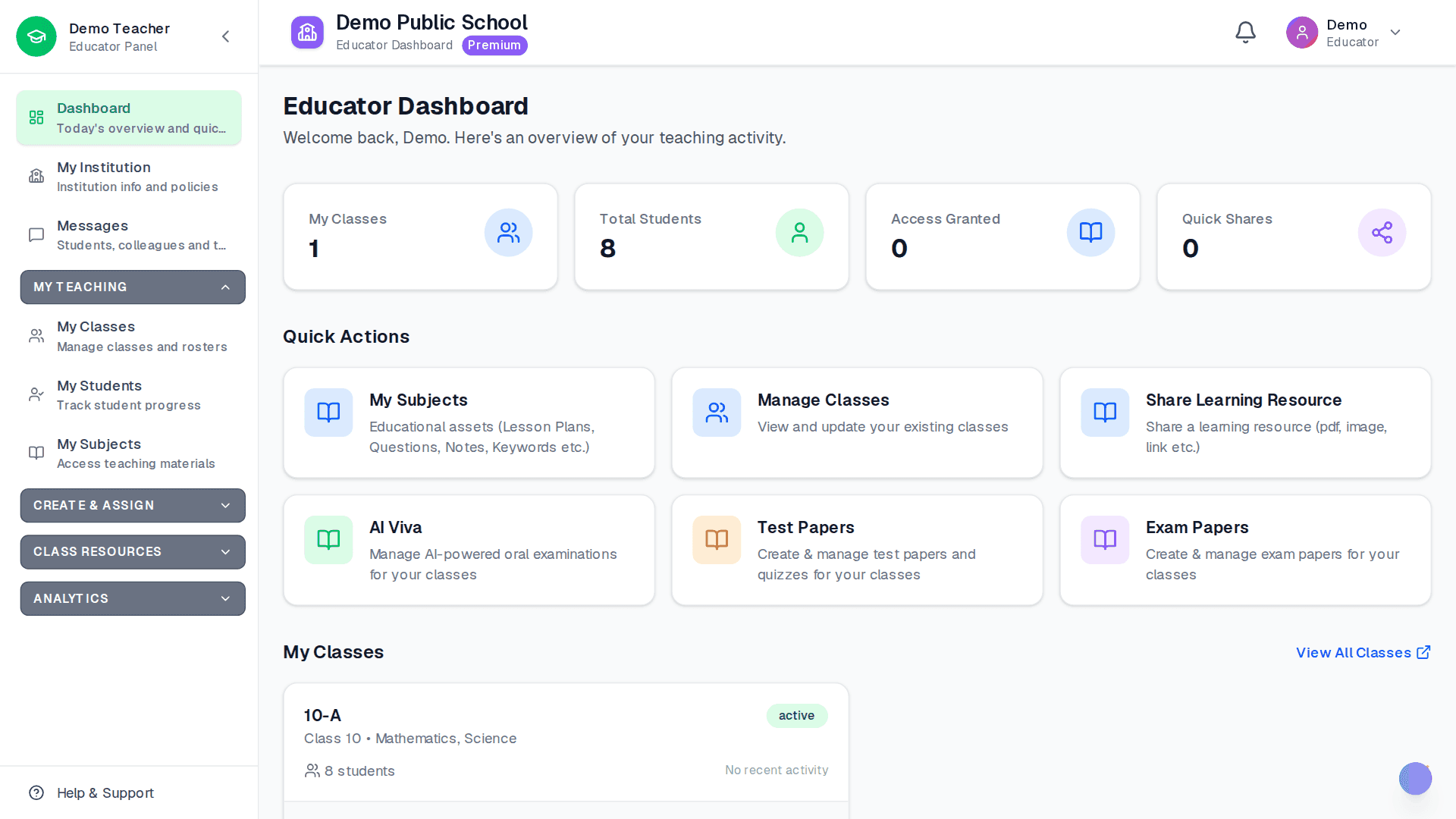Image resolution: width=1456 pixels, height=819 pixels.
Task: Click the Demo Teacher name in sidebar
Action: click(x=119, y=28)
